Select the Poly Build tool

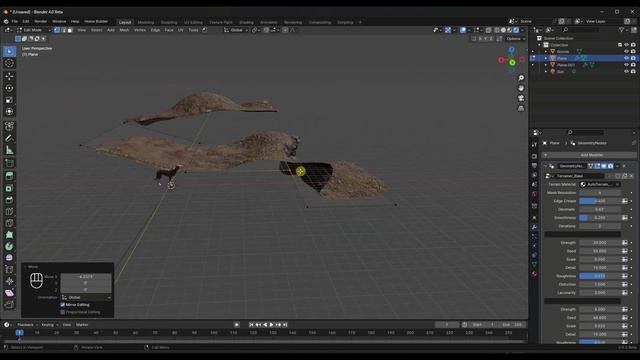coord(9,235)
